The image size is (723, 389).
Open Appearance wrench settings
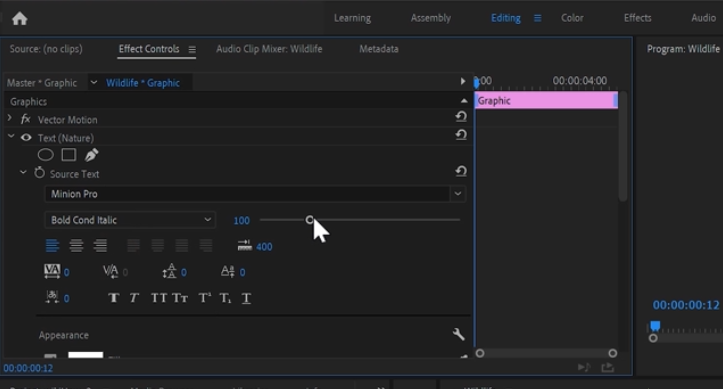point(458,334)
